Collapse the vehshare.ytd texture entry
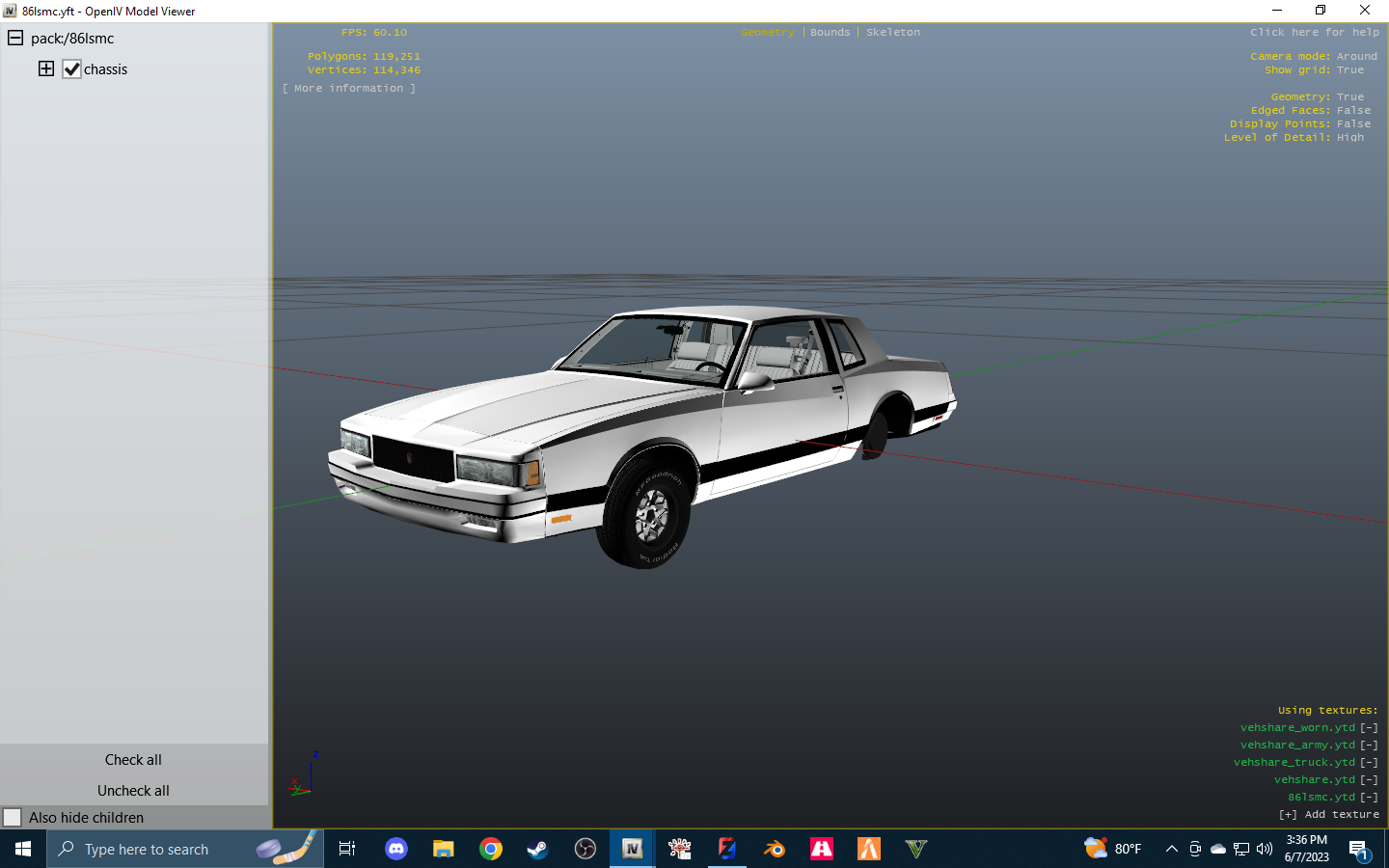Image resolution: width=1389 pixels, height=868 pixels. pos(1368,779)
